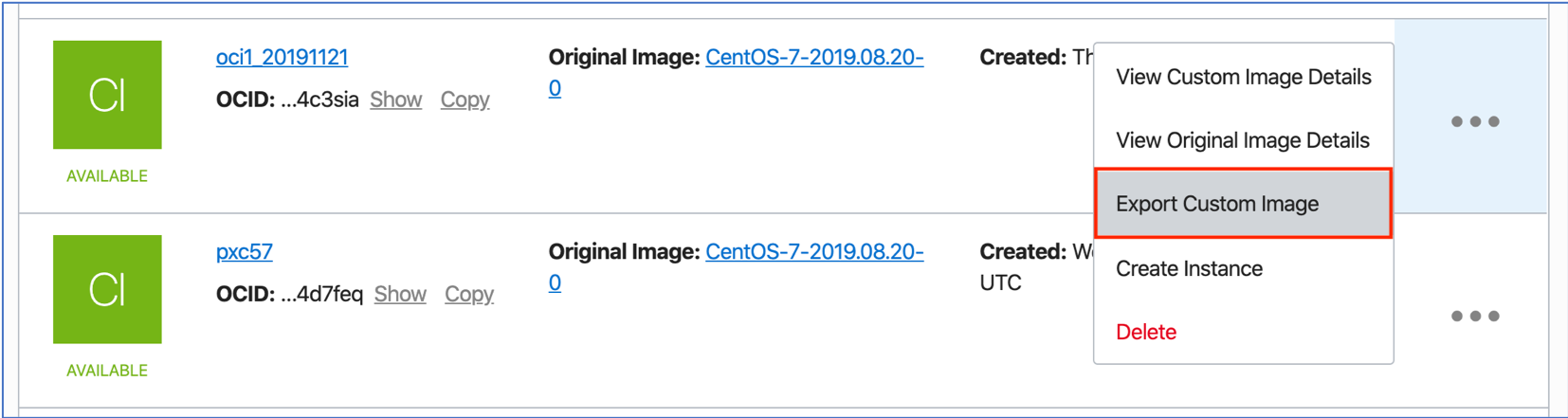Viewport: 1568px width, 418px height.
Task: Click the Created label in the pxc57 row
Action: coord(1023,251)
